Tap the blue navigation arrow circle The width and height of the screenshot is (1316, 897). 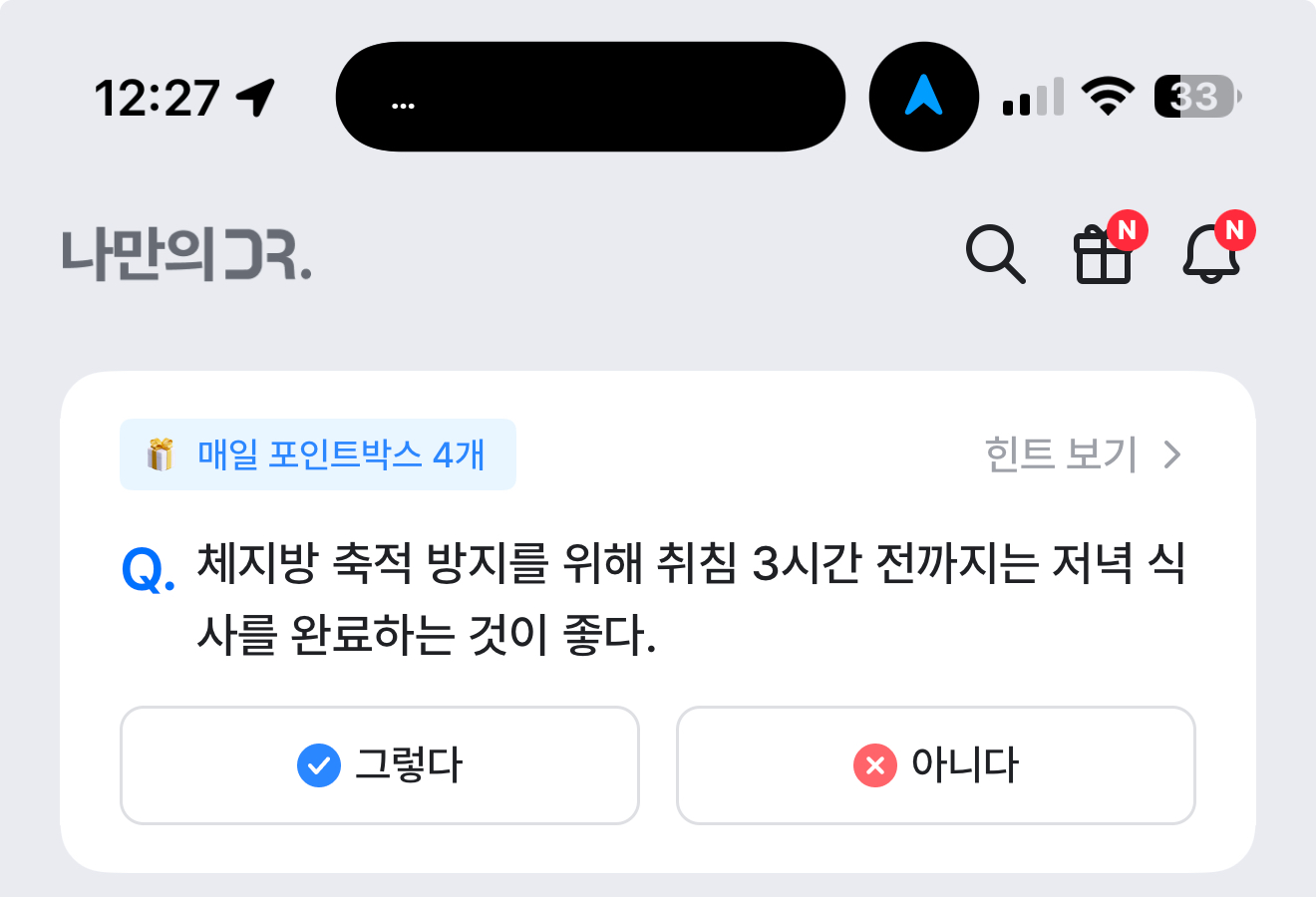(x=924, y=97)
